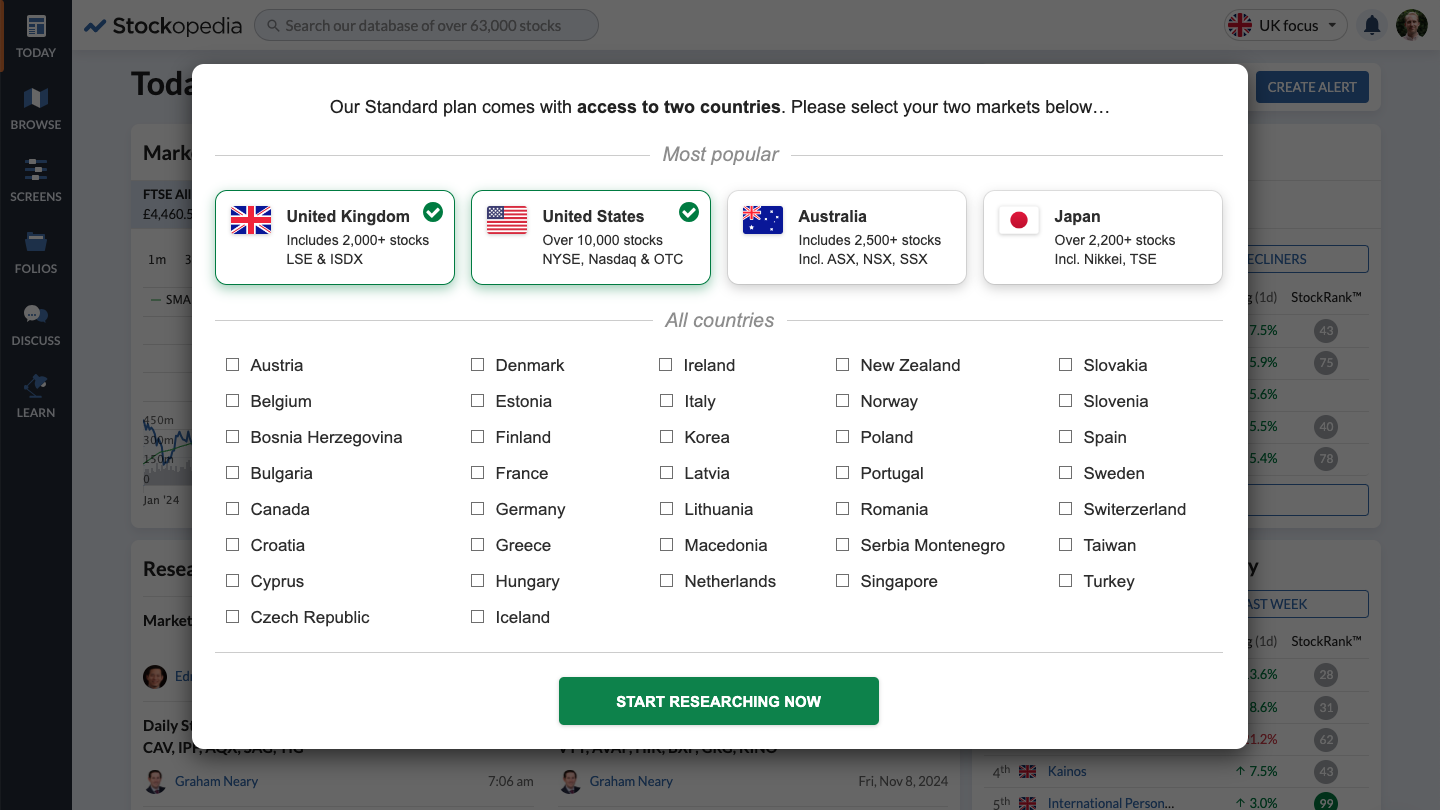
Task: Tick the Switzerland checkbox
Action: click(1065, 509)
